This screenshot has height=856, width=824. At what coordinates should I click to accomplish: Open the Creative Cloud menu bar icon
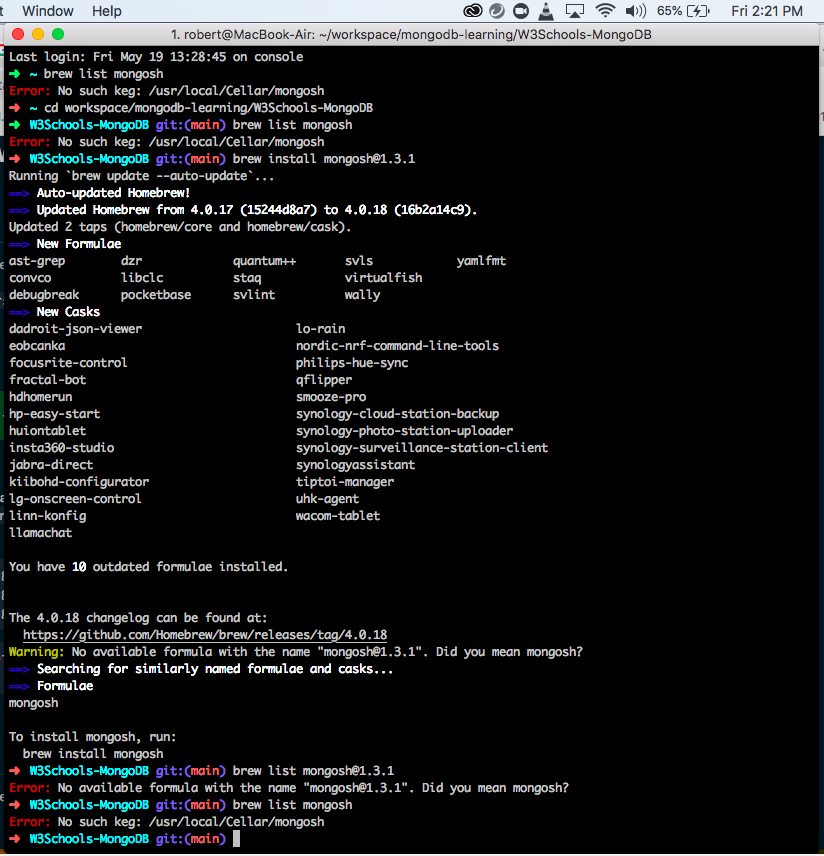point(474,11)
